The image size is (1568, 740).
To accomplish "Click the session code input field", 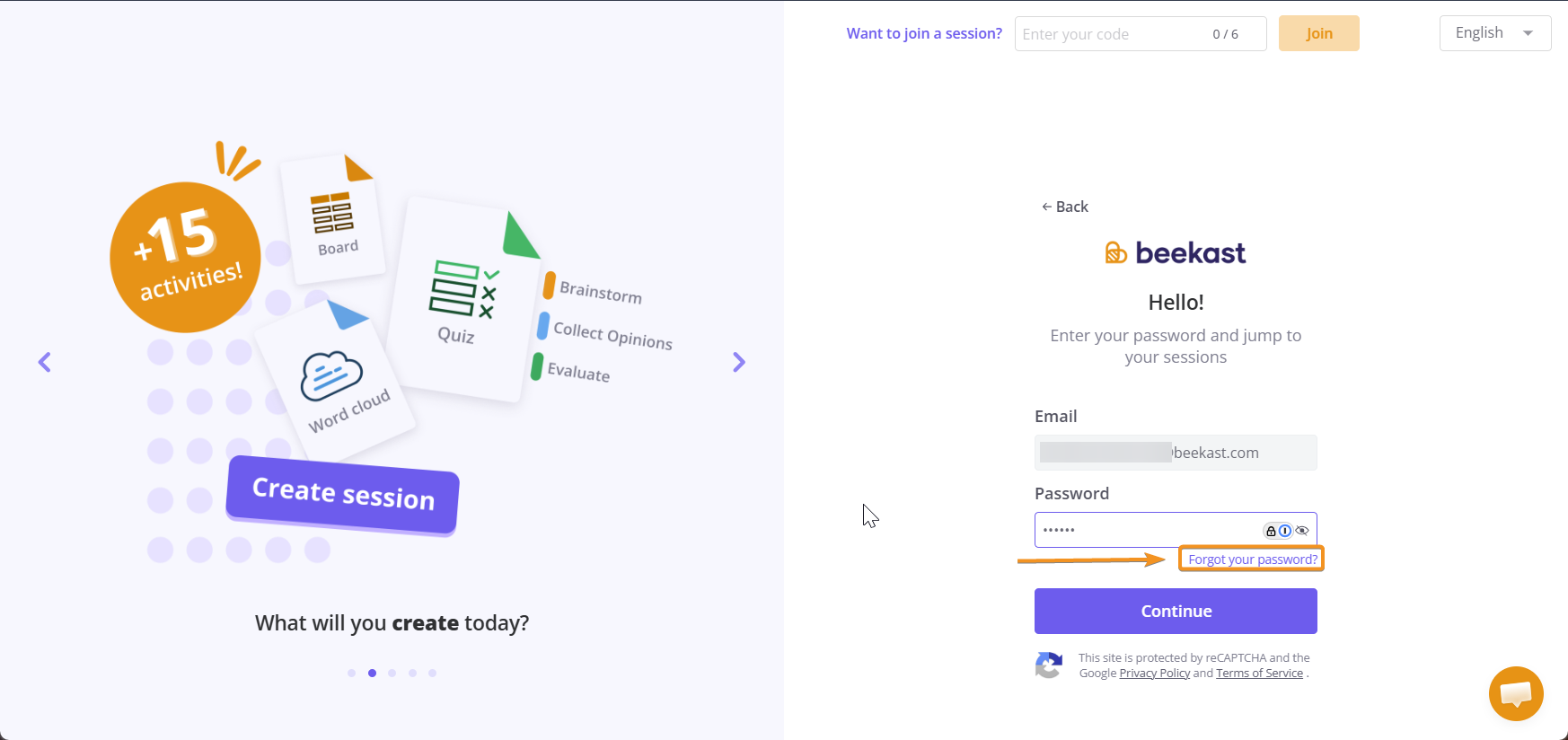I will point(1114,34).
